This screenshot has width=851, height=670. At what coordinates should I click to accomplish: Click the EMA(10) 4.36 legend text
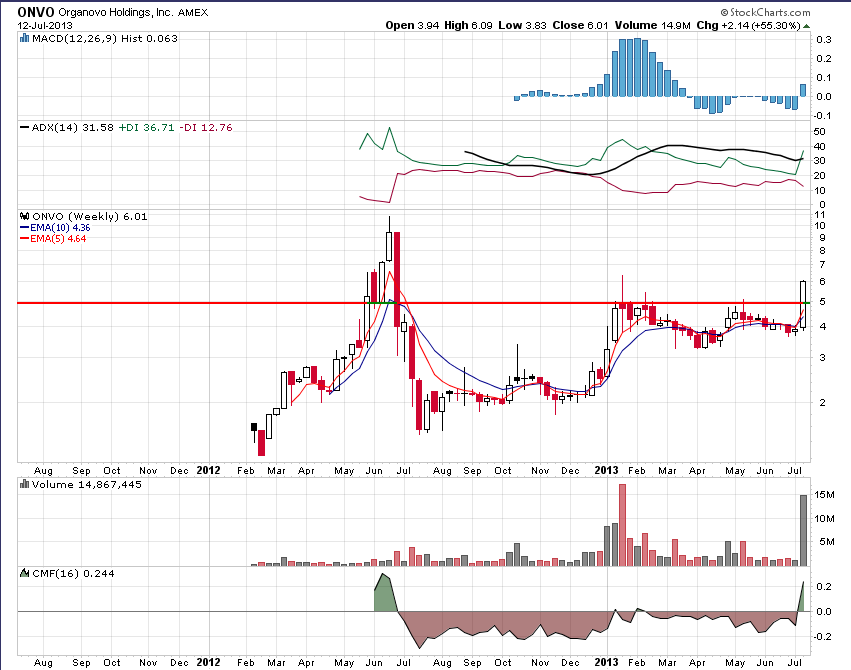(60, 228)
